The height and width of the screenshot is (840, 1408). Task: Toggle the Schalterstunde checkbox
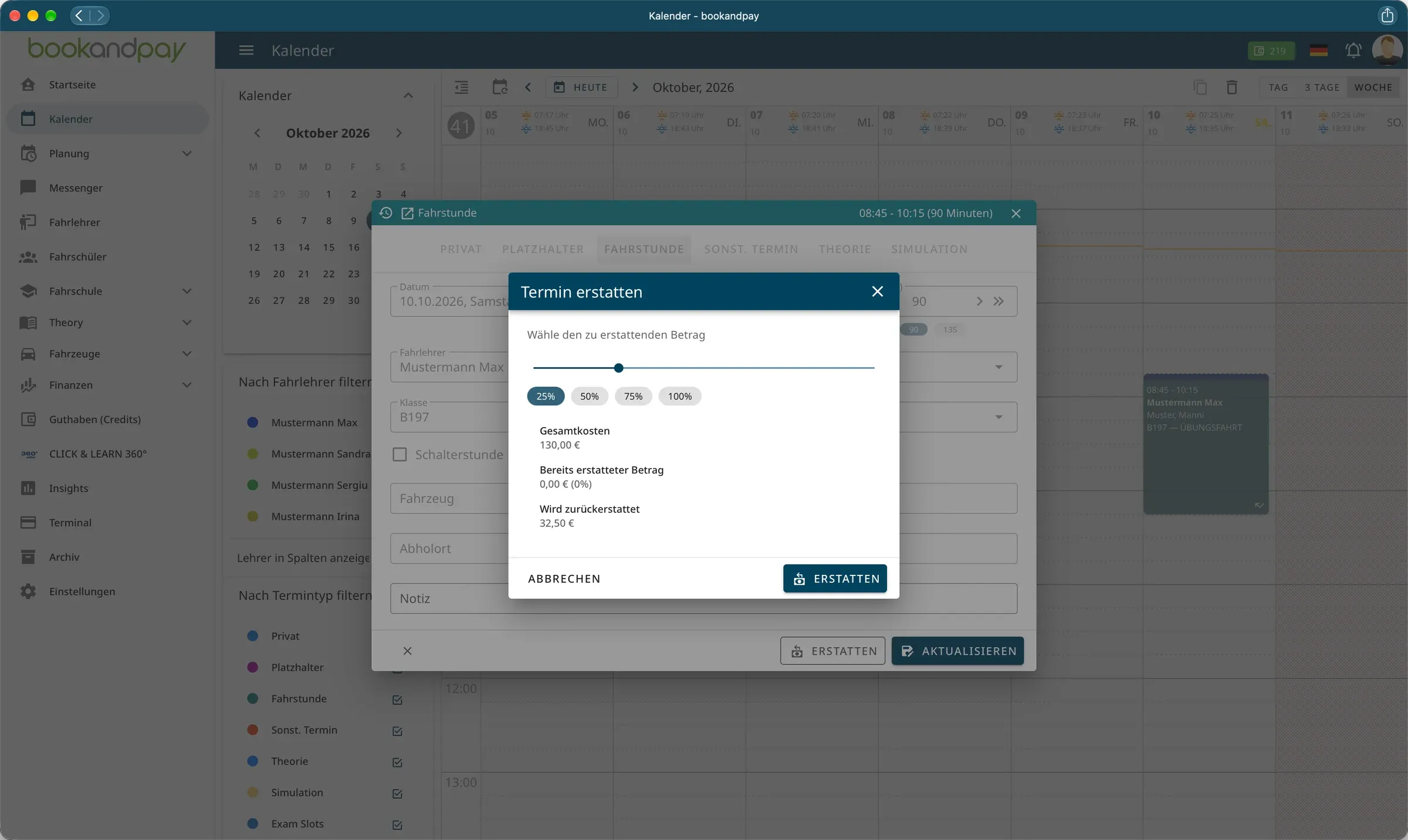pos(400,455)
